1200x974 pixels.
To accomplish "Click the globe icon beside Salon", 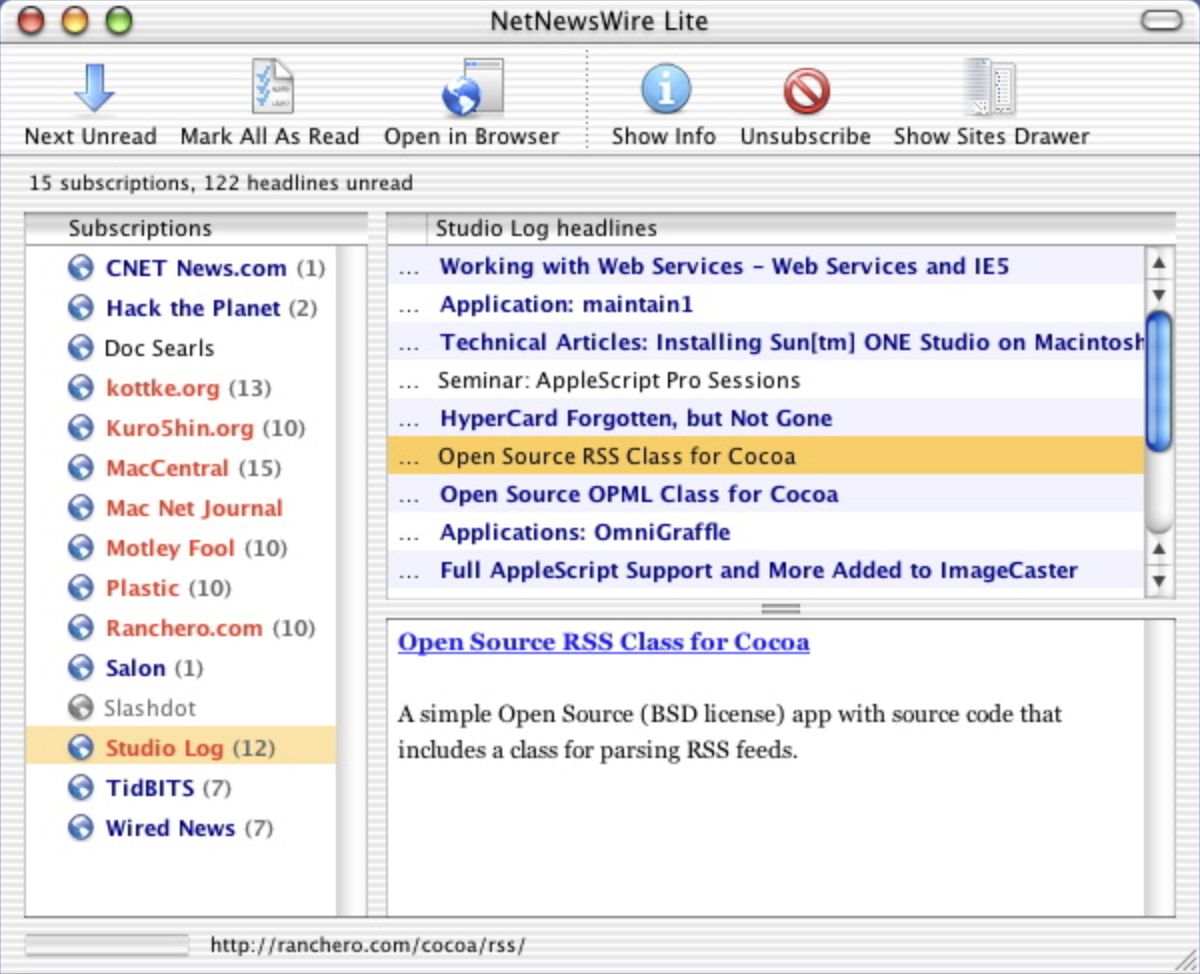I will click(x=80, y=668).
